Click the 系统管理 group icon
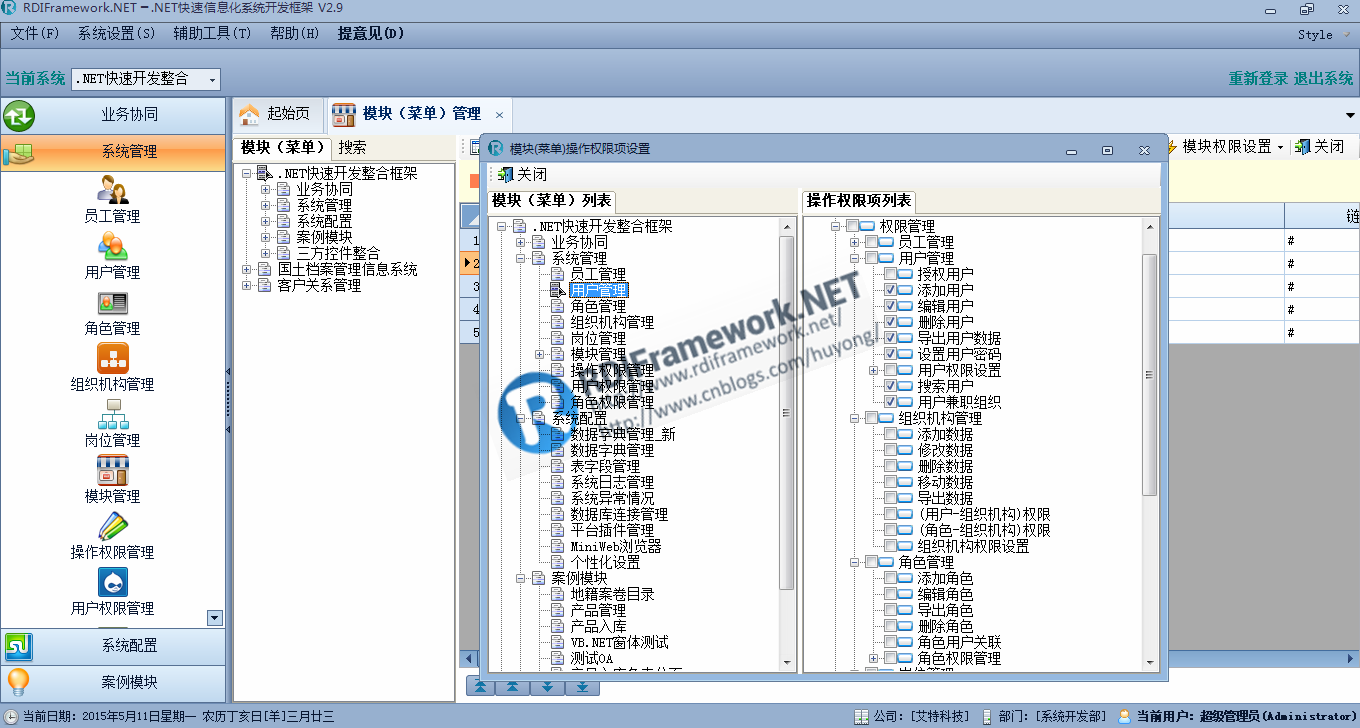The image size is (1360, 728). point(19,153)
